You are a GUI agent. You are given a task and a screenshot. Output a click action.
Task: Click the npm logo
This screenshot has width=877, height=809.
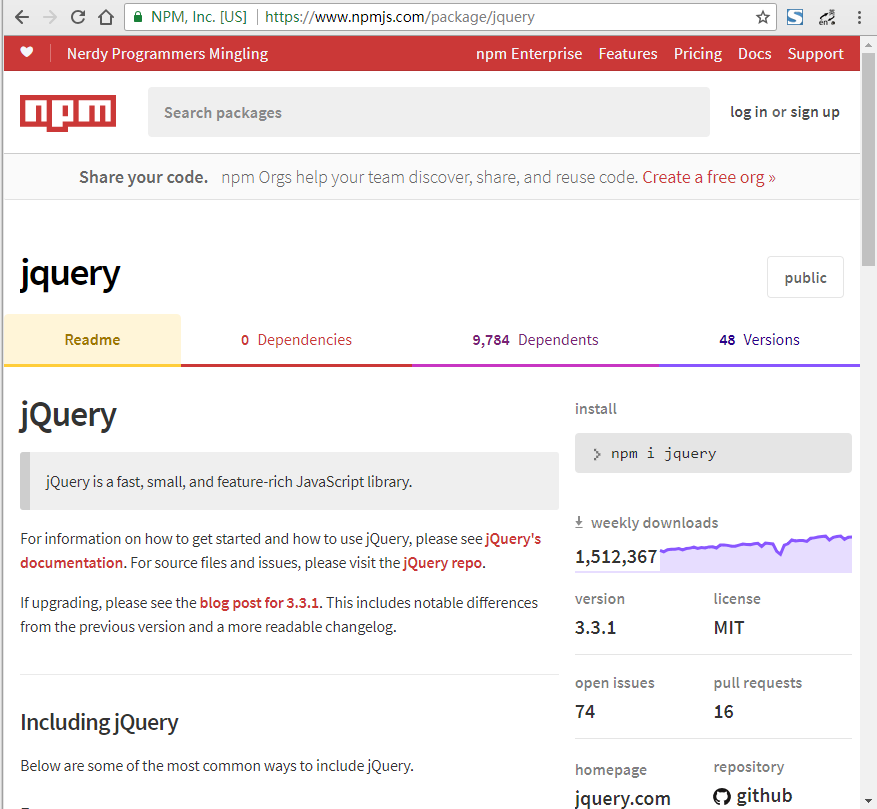pos(68,113)
